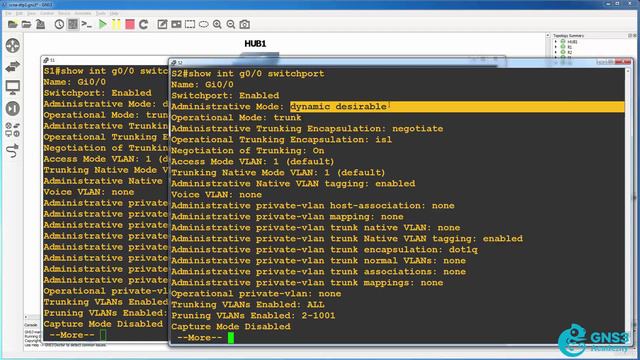The width and height of the screenshot is (640, 360).
Task: Click the save project icon
Action: coord(40,24)
